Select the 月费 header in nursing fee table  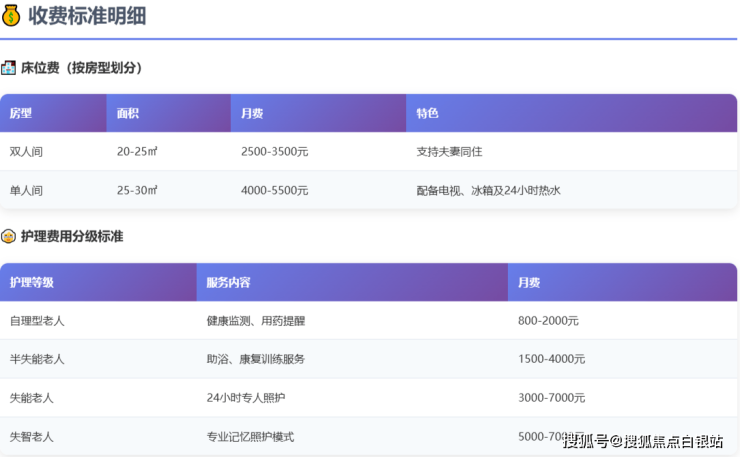tap(529, 283)
